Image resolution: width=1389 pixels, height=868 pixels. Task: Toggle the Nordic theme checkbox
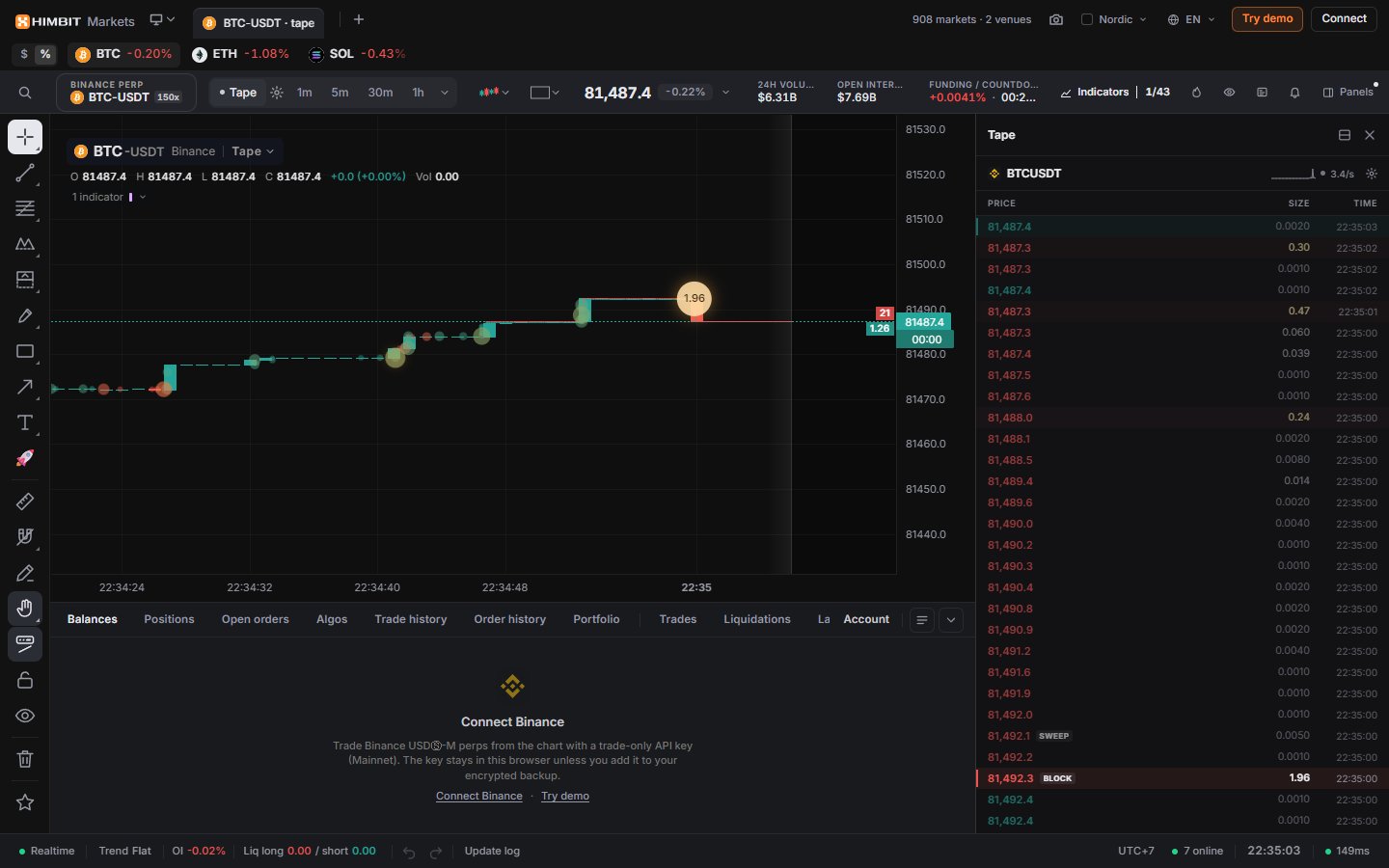click(1087, 19)
